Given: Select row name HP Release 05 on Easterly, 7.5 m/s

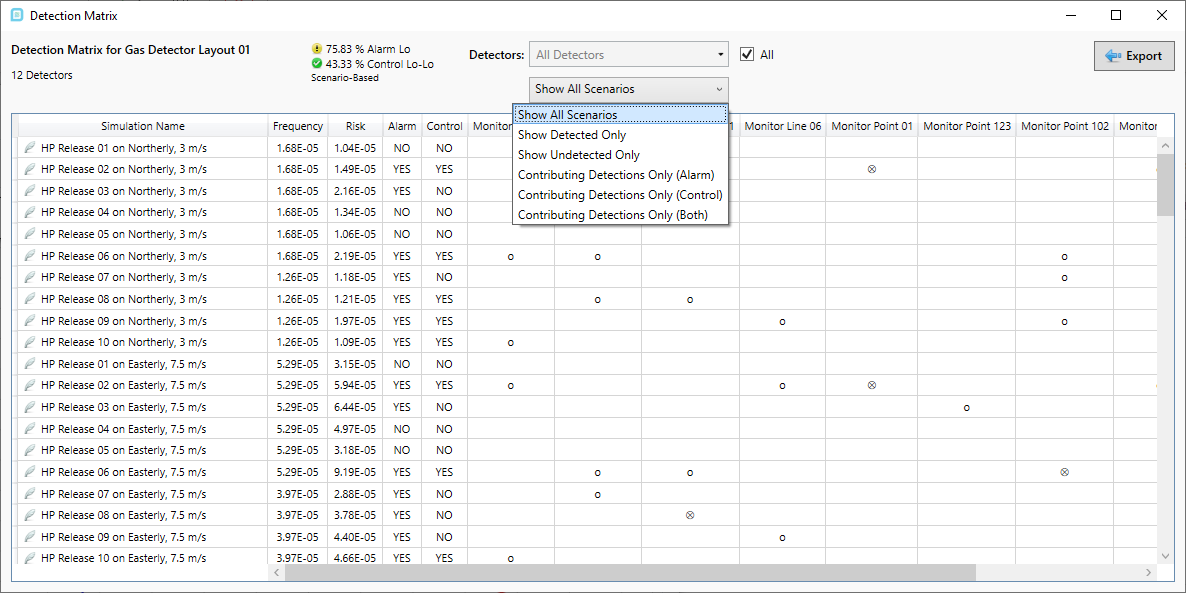Looking at the screenshot, I should pyautogui.click(x=123, y=450).
